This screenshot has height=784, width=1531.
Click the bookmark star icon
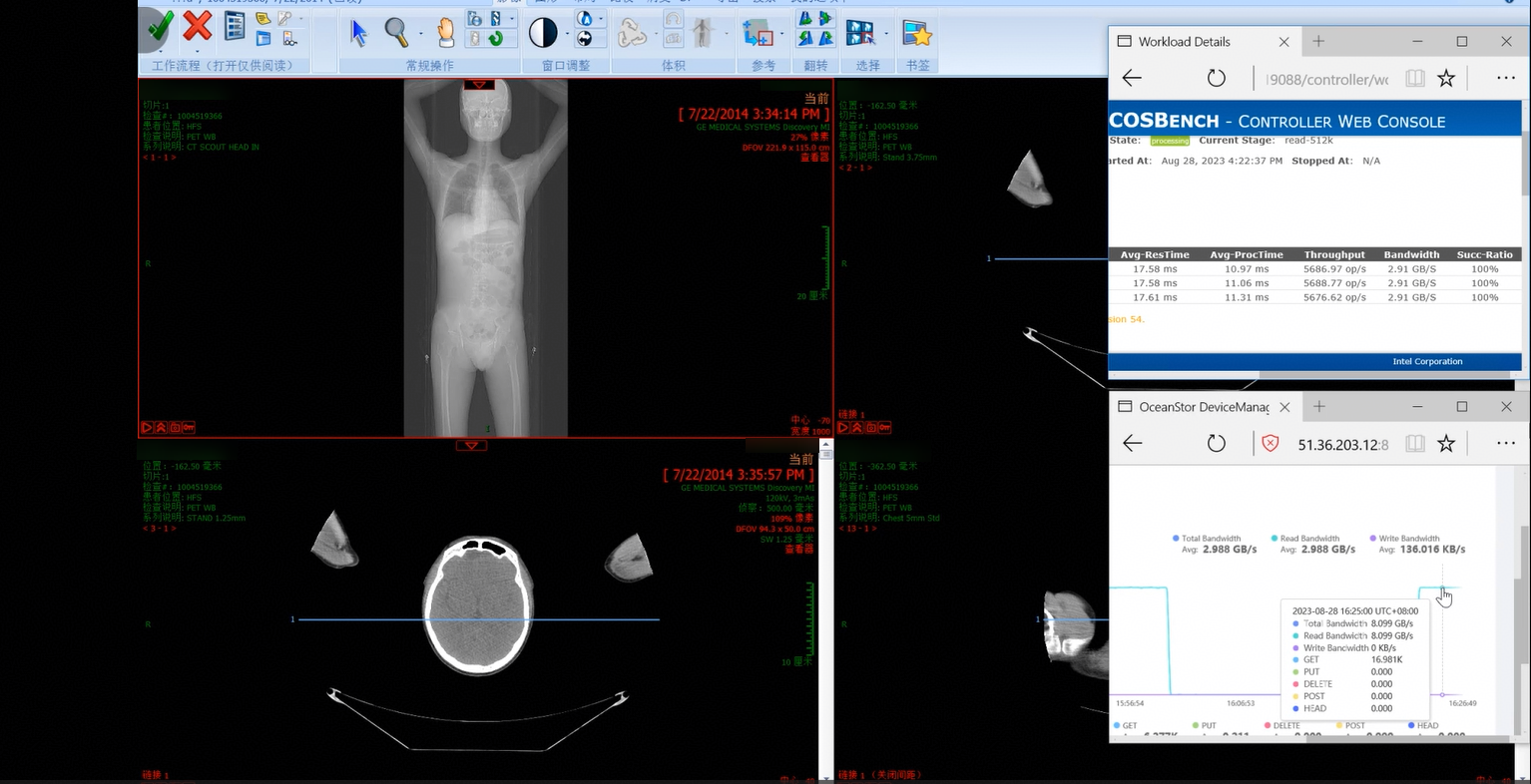[916, 33]
